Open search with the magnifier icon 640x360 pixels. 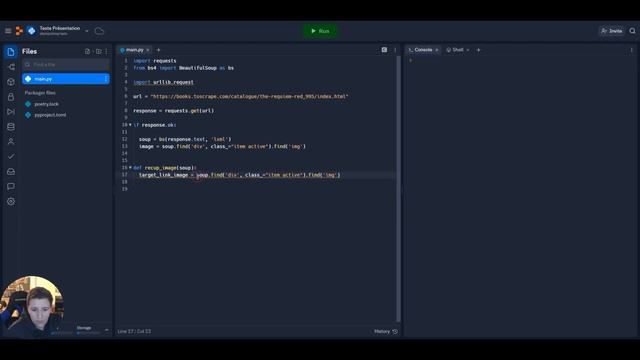click(632, 31)
